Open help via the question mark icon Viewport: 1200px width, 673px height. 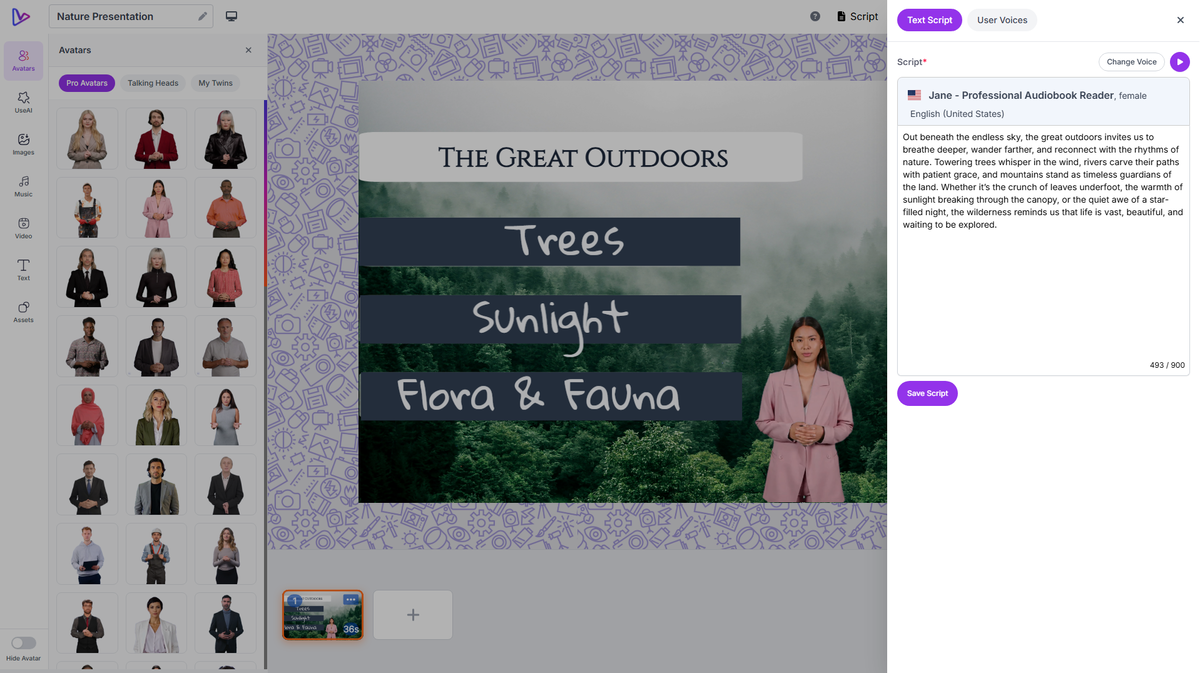point(815,16)
